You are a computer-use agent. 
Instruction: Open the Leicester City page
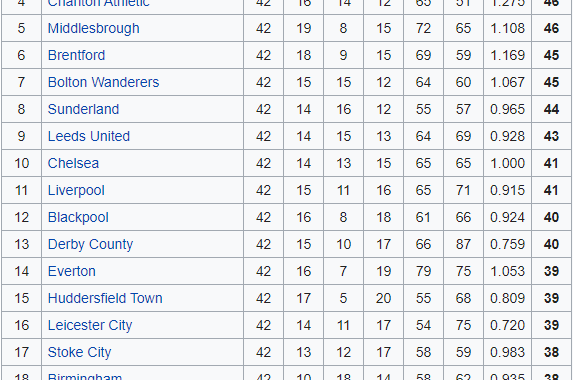[x=90, y=326]
